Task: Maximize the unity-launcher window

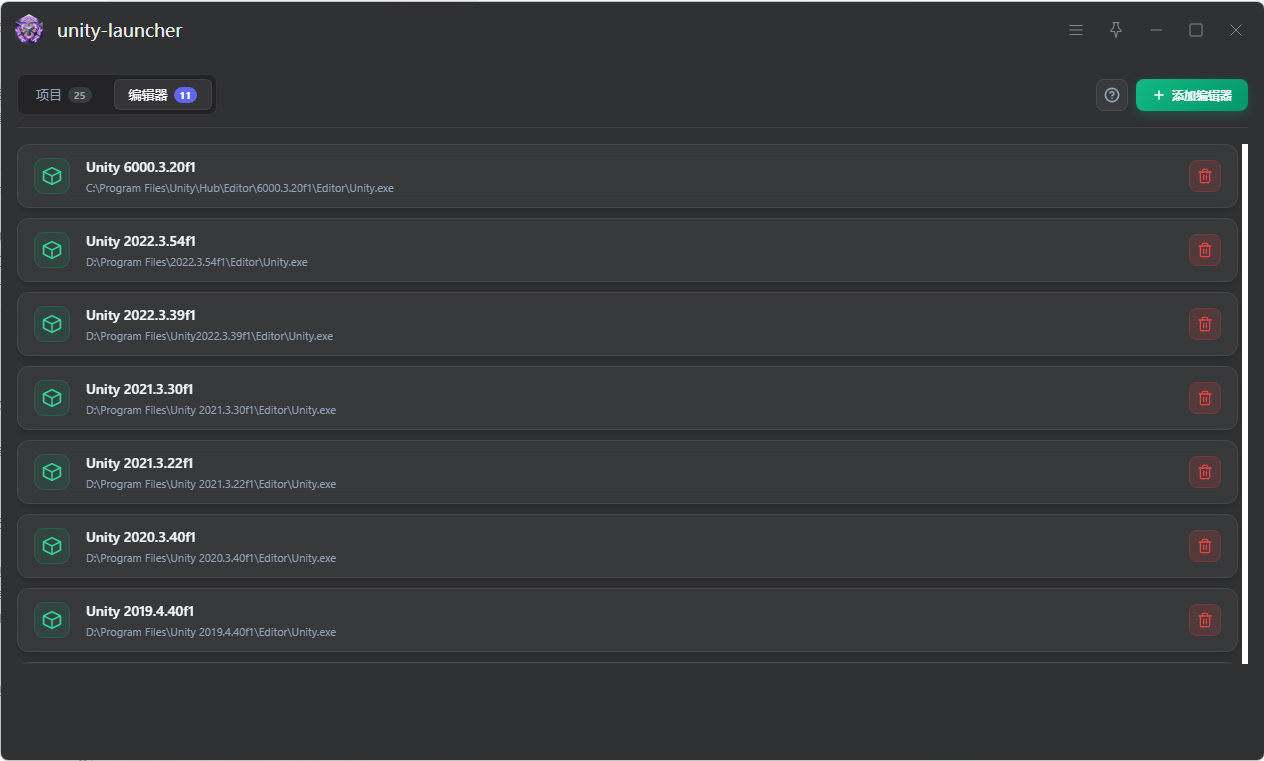Action: (x=1196, y=30)
